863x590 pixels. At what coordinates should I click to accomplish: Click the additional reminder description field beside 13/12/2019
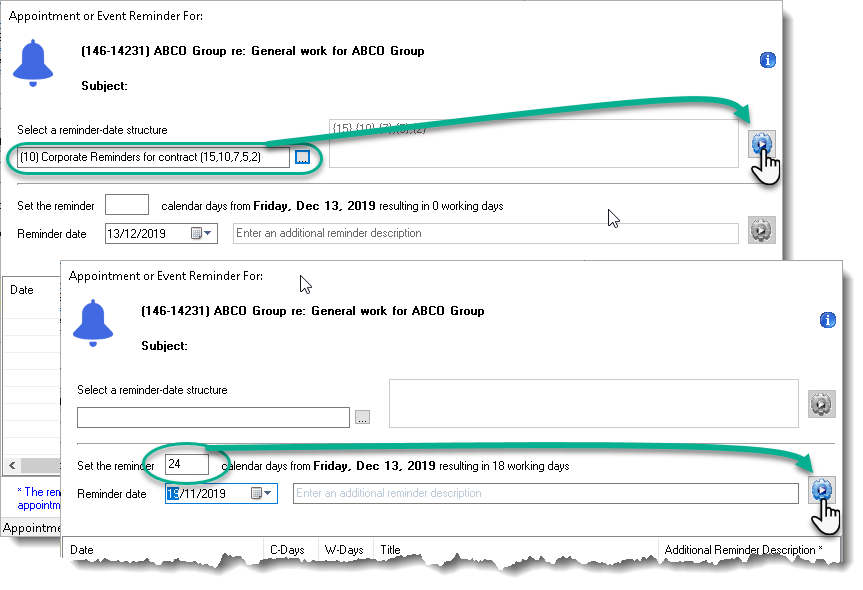click(x=485, y=233)
